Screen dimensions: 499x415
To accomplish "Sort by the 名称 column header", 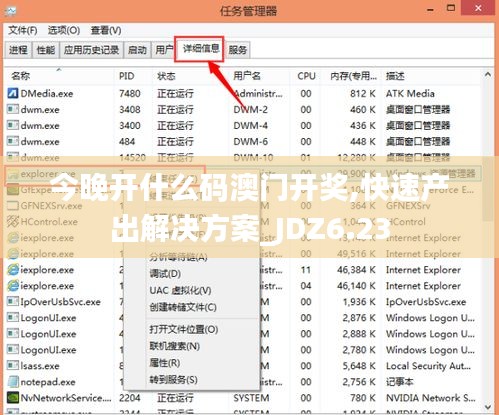I will coord(21,76).
